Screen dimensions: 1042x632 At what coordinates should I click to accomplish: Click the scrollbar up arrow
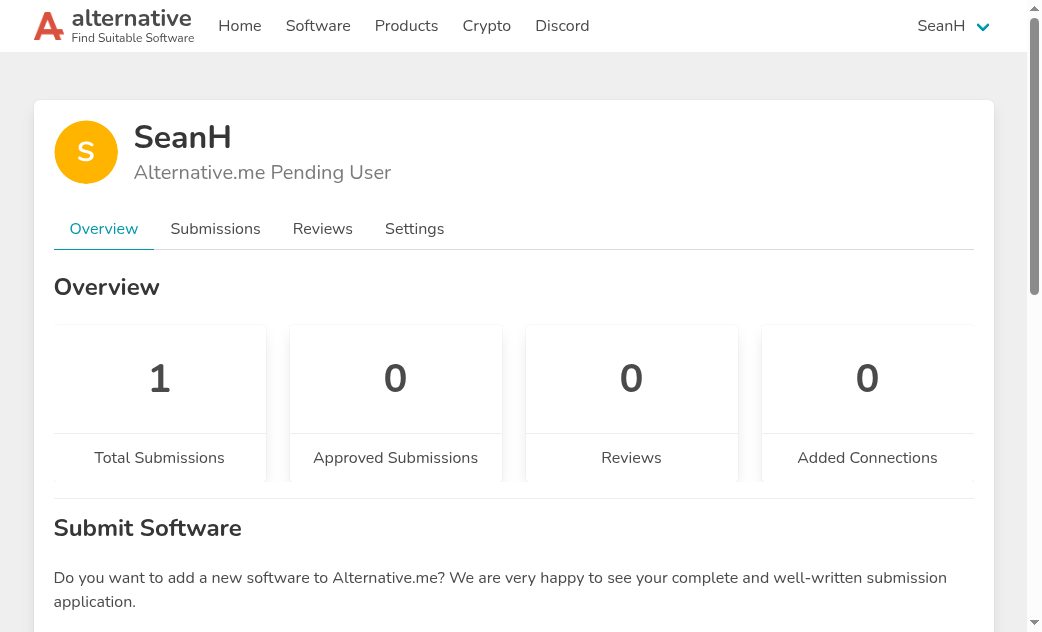point(1034,8)
